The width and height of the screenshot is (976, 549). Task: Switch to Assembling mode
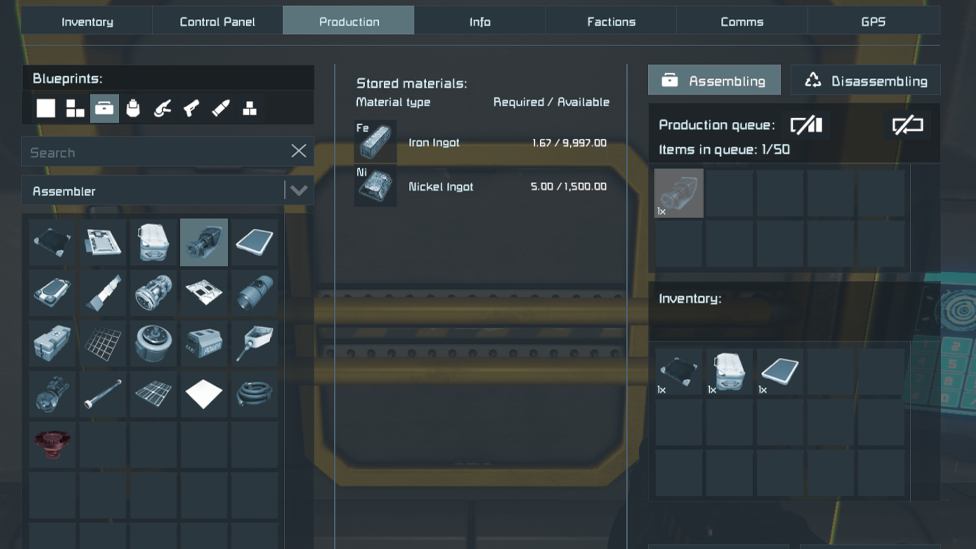[x=714, y=80]
